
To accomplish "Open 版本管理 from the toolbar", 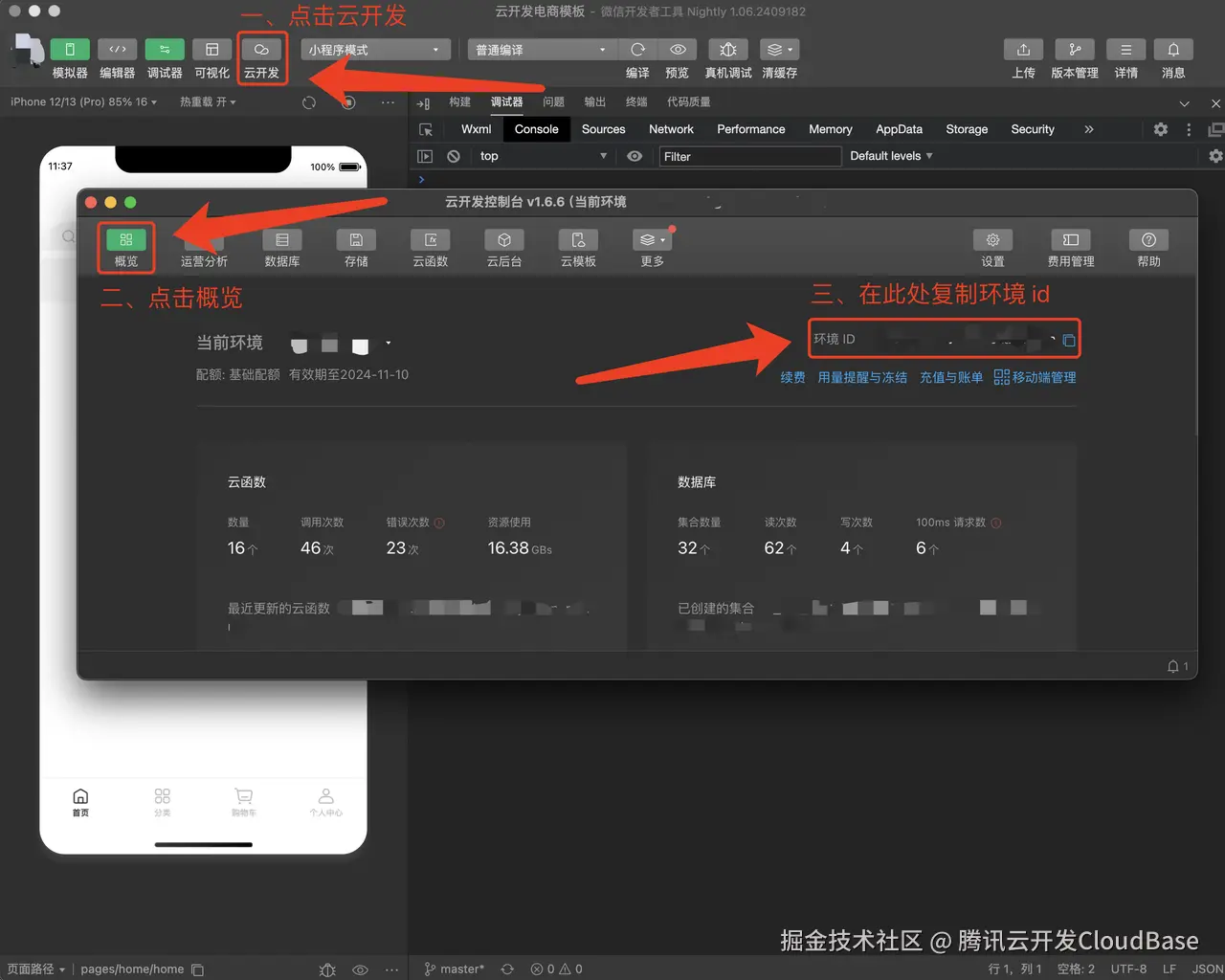I will [x=1074, y=57].
